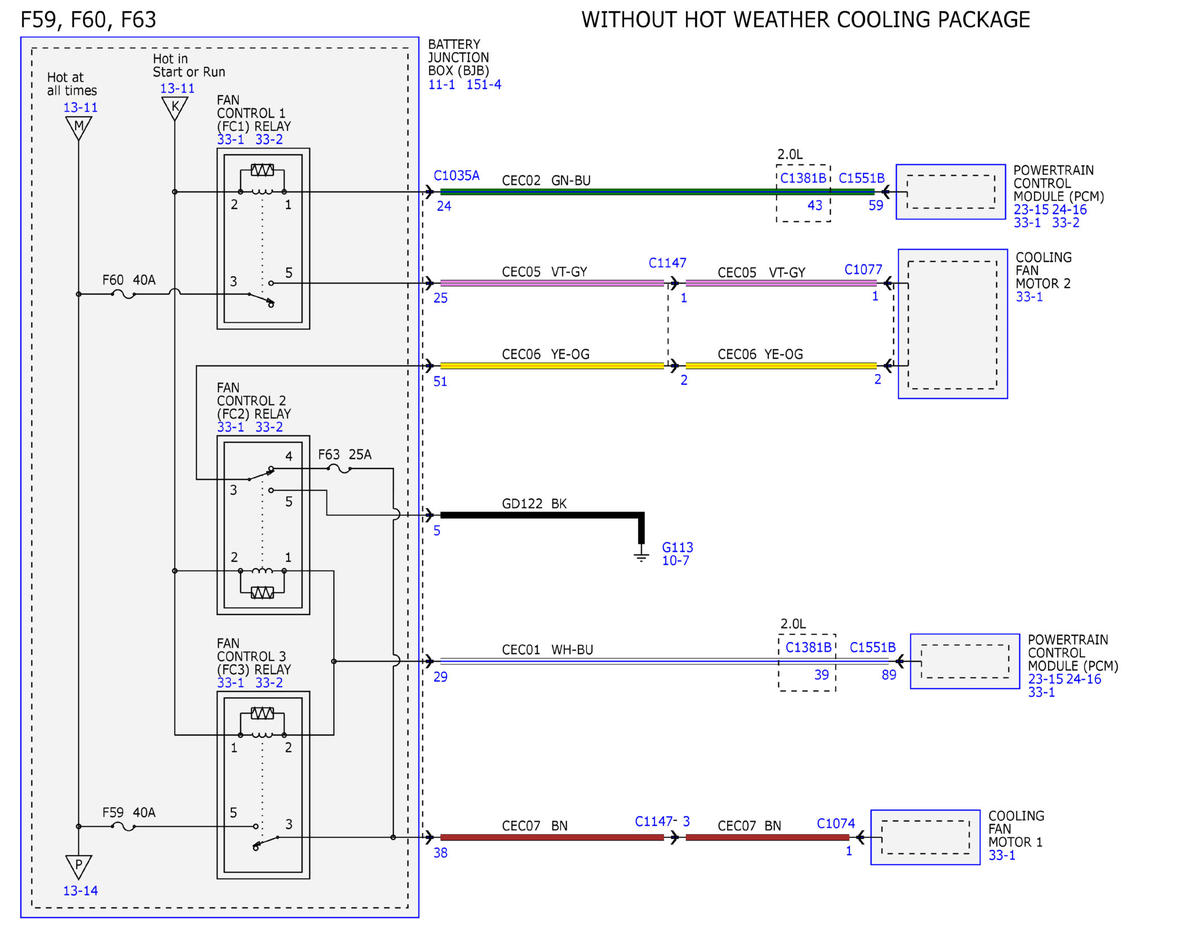The height and width of the screenshot is (927, 1200).
Task: Click the F63 25A fuse symbol
Action: point(341,468)
